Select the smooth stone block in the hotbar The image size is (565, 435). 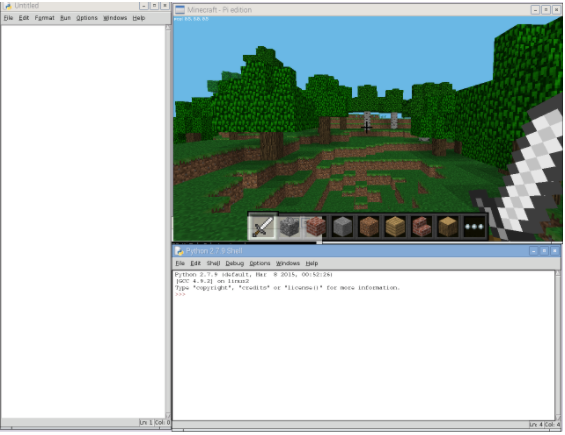point(342,227)
